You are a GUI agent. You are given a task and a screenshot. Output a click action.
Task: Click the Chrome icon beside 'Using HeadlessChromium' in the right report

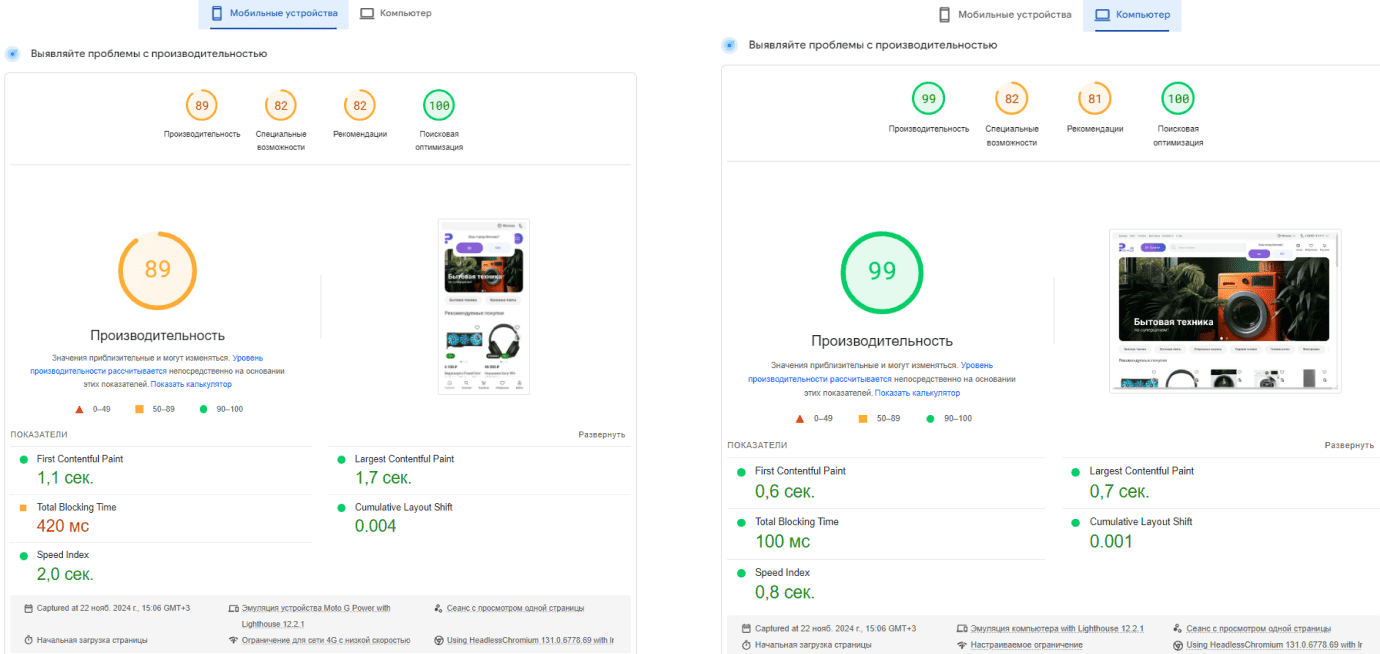[x=1177, y=645]
